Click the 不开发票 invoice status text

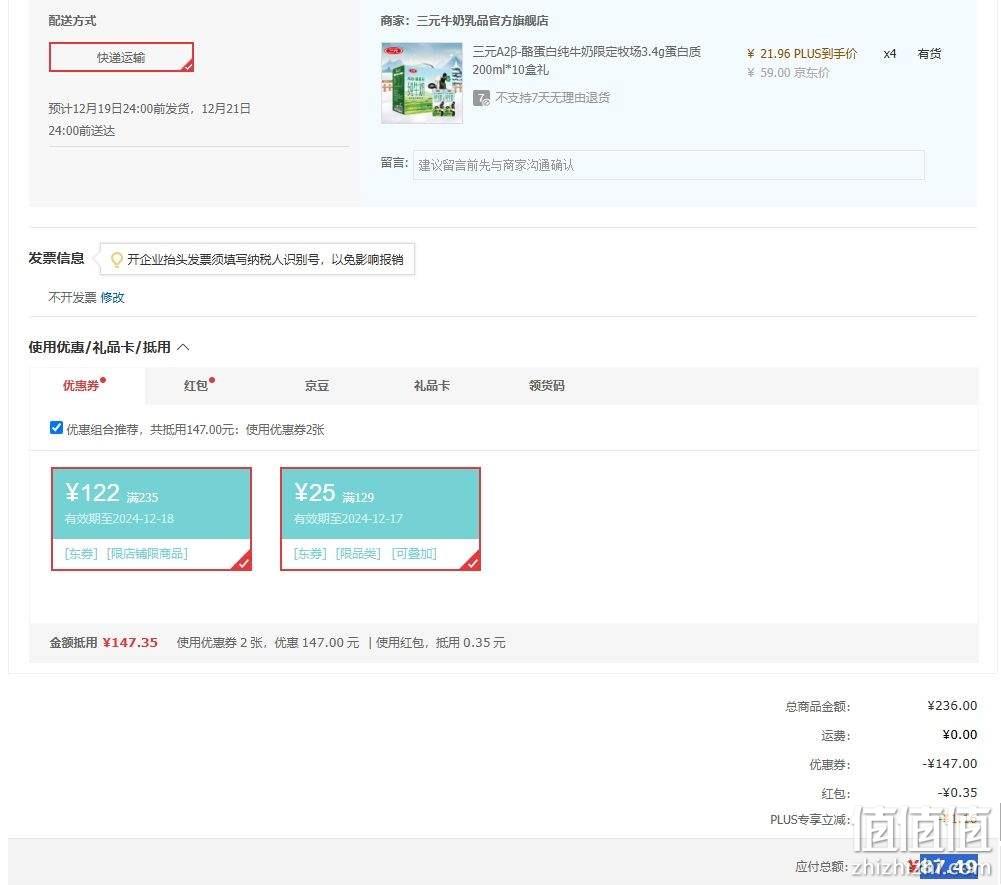(x=72, y=298)
